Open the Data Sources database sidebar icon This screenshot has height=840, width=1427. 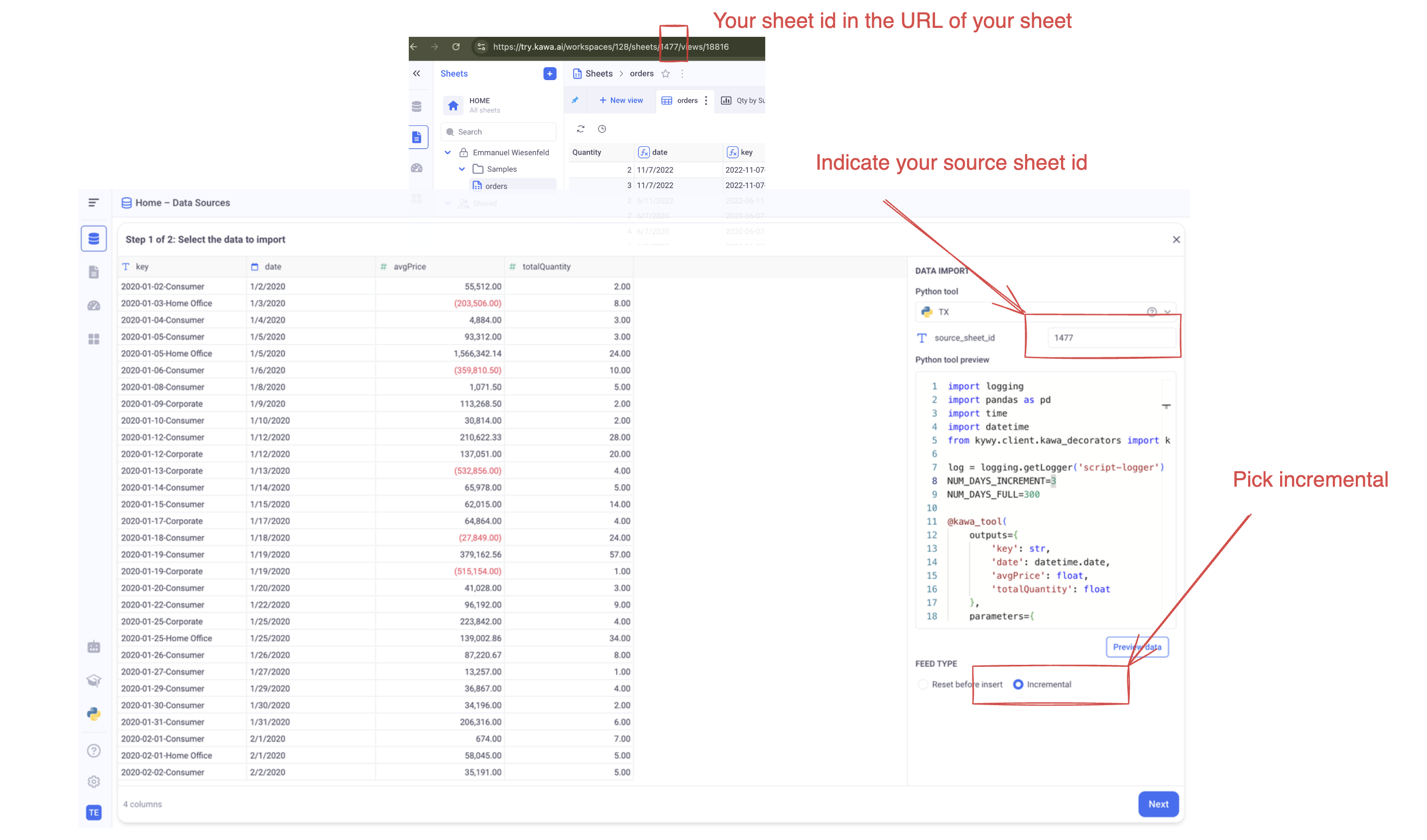(x=94, y=239)
